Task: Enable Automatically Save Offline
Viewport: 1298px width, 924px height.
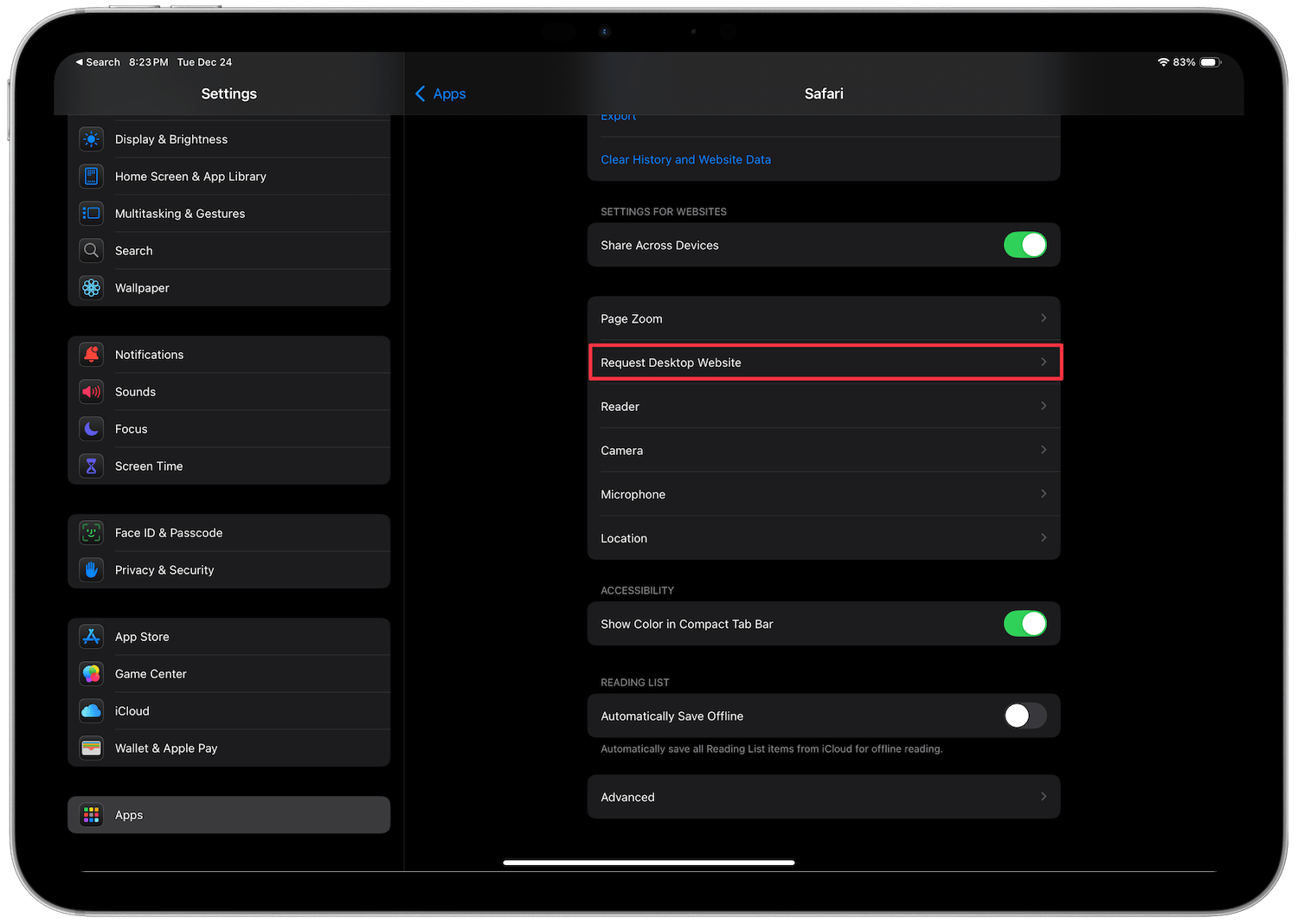Action: (x=1025, y=715)
